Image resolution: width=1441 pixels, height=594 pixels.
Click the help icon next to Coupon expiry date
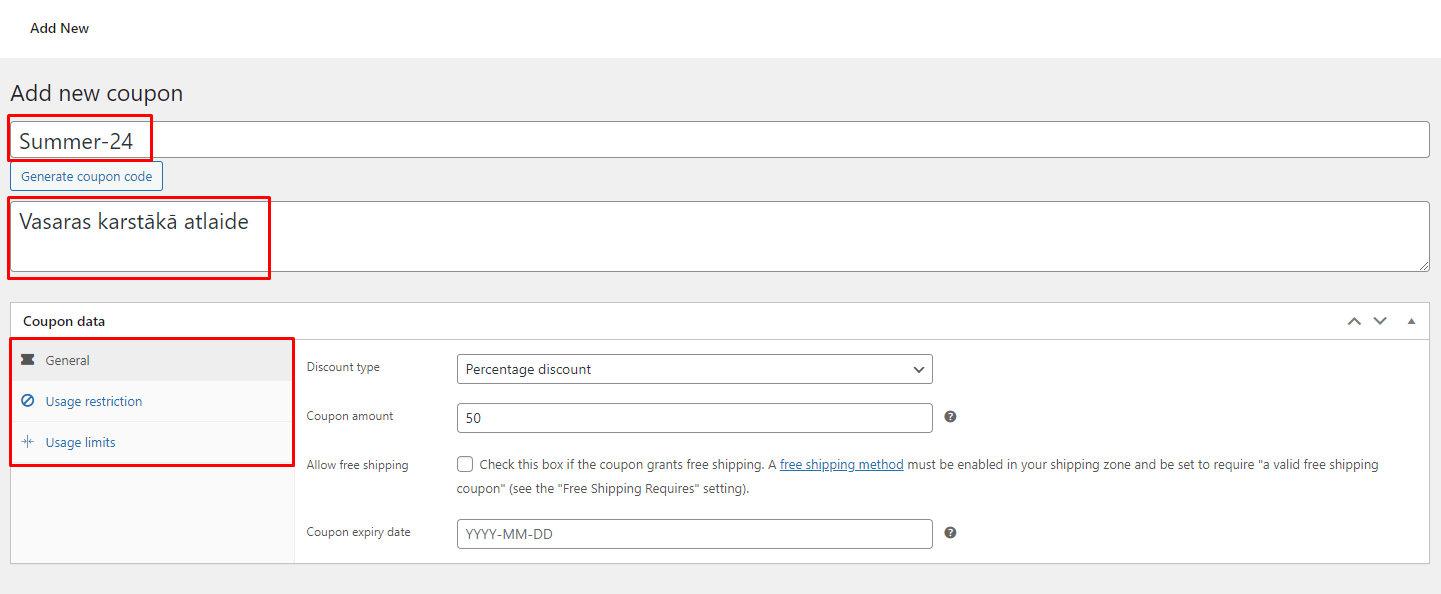point(950,533)
